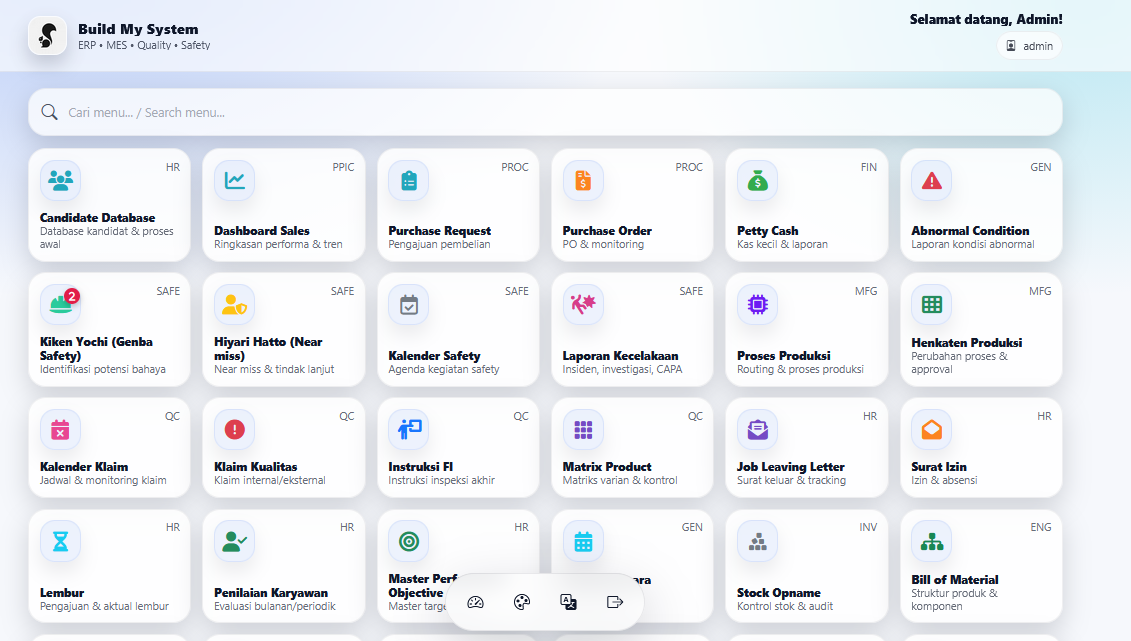1131x641 pixels.
Task: Click the admin user button
Action: 1029,46
